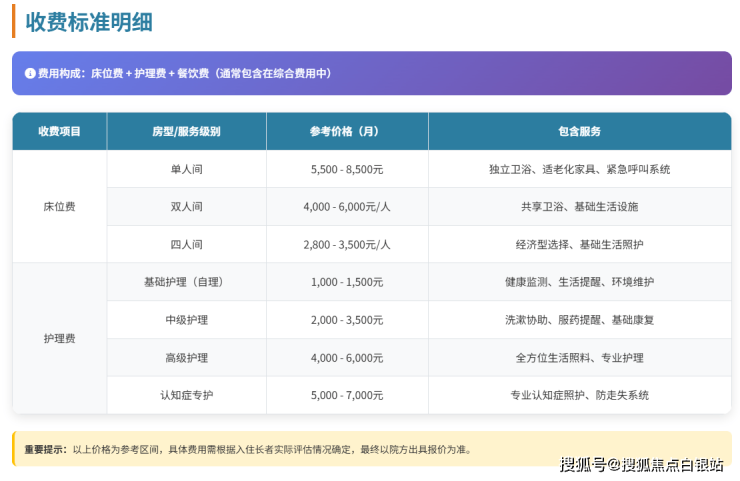Select the 房型/服务级别 column header
This screenshot has height=481, width=740.
(186, 131)
